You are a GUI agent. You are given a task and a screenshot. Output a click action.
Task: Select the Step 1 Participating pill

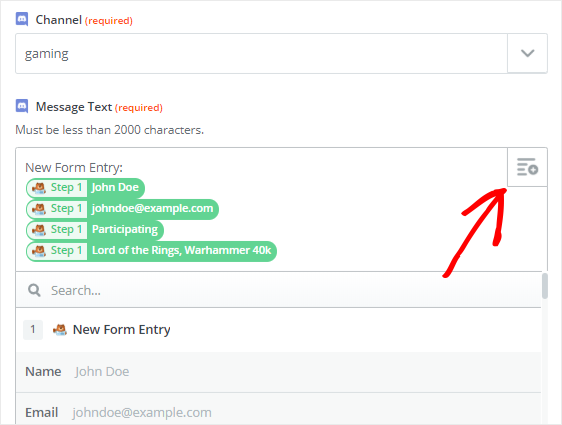click(95, 229)
